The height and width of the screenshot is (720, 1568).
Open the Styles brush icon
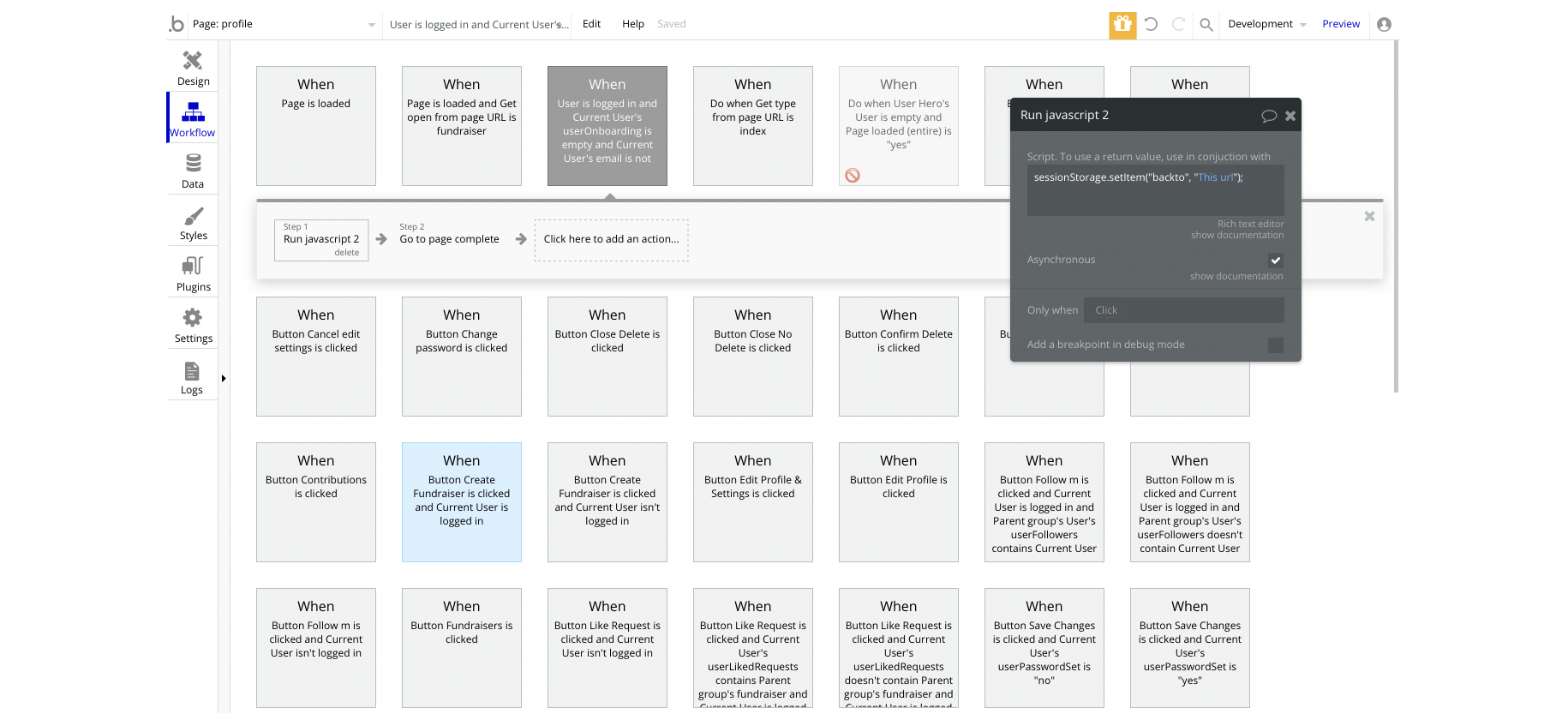click(193, 221)
